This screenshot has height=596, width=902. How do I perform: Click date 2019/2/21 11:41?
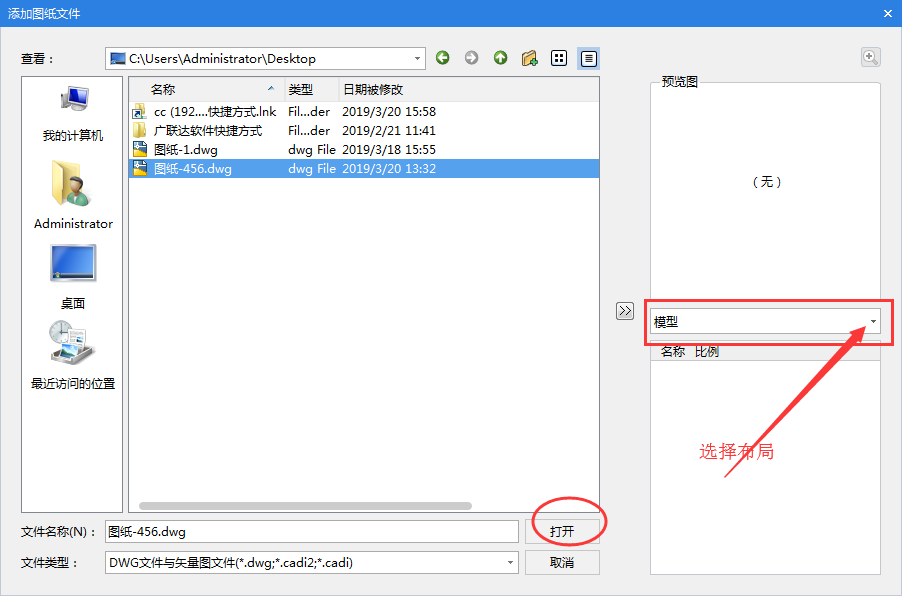(389, 130)
